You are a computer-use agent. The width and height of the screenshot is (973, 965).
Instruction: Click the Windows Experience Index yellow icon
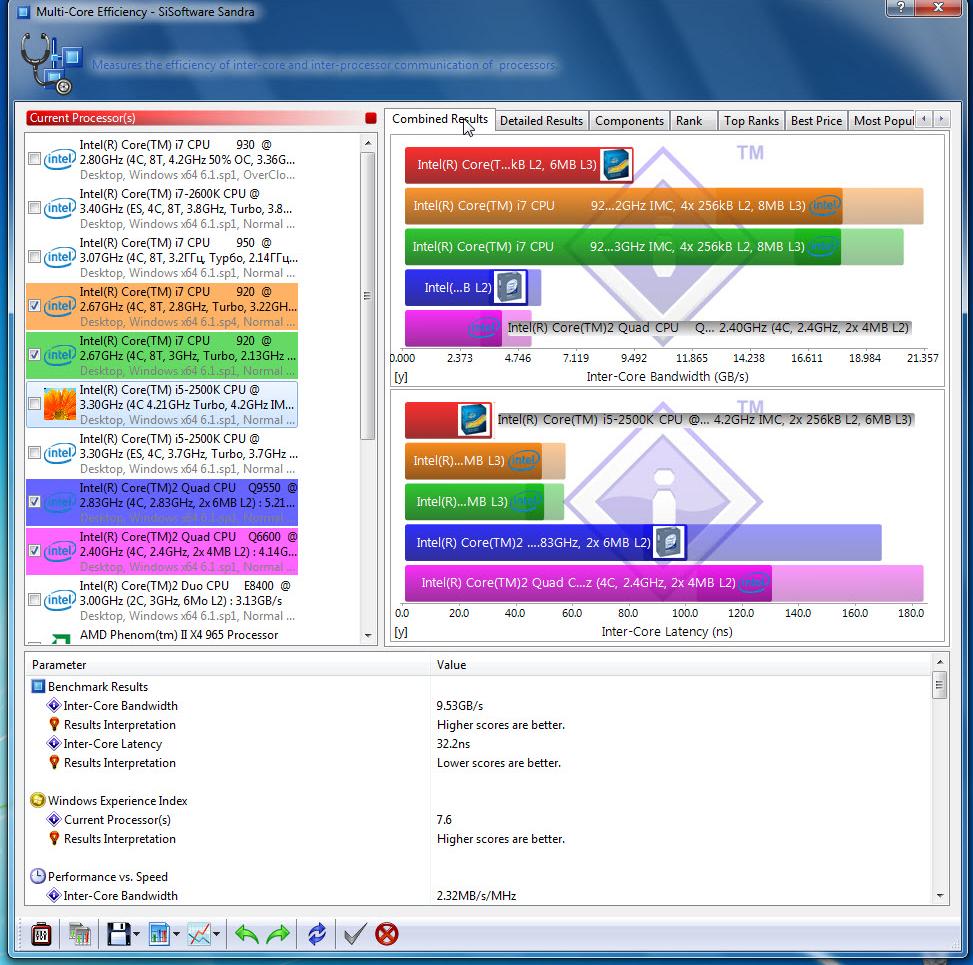tap(38, 801)
